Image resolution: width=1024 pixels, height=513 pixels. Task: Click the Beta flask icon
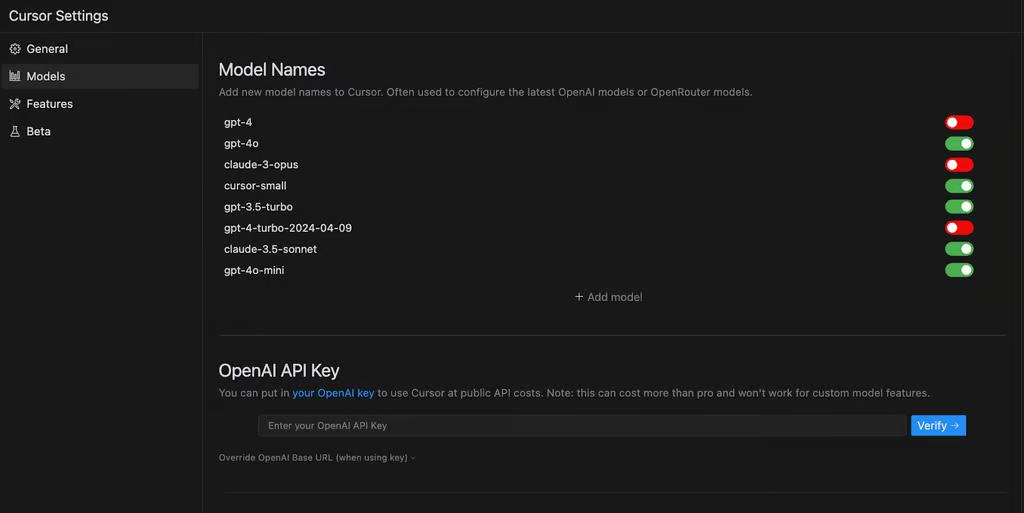15,131
